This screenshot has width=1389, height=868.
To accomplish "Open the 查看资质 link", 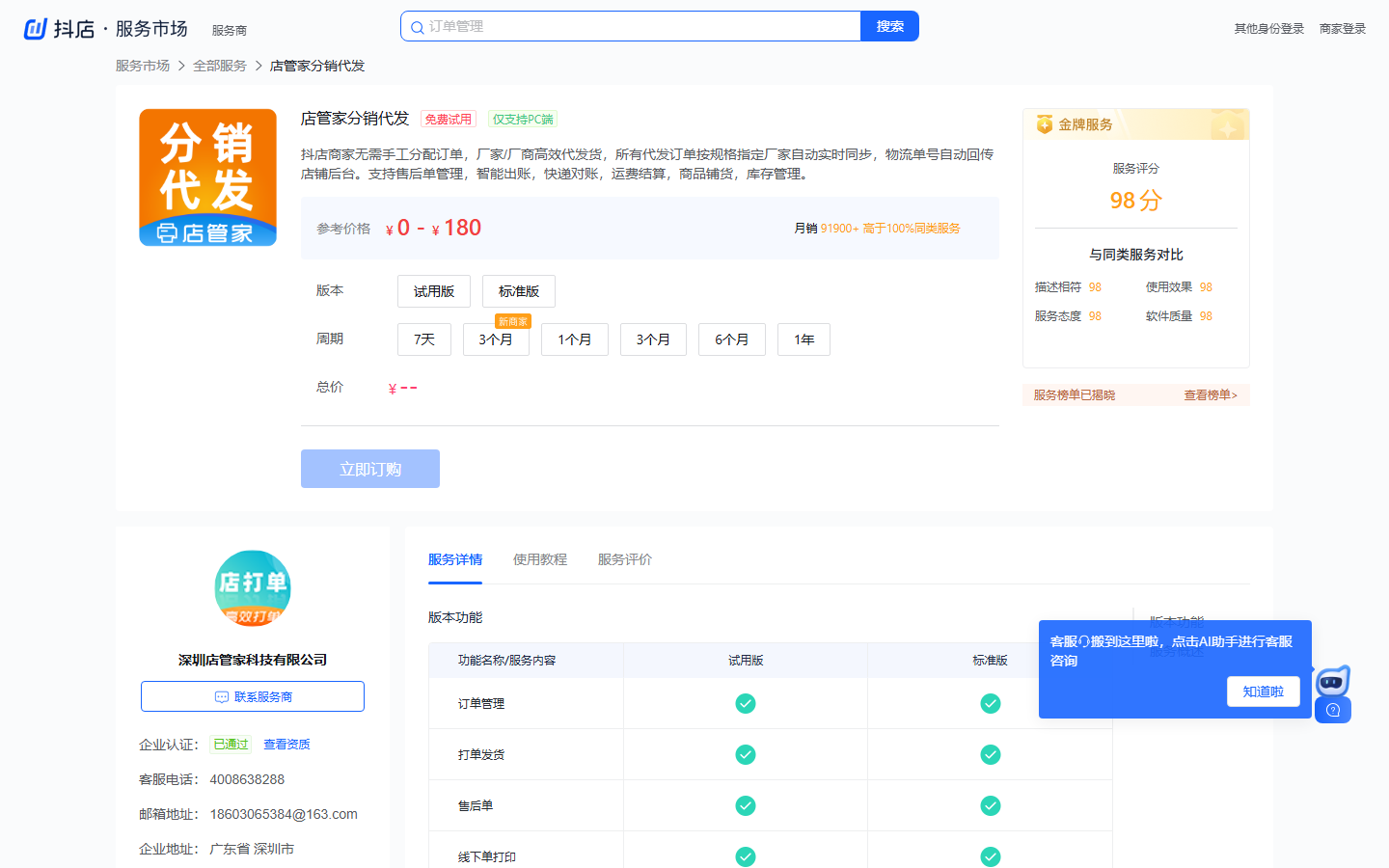I will click(x=286, y=745).
